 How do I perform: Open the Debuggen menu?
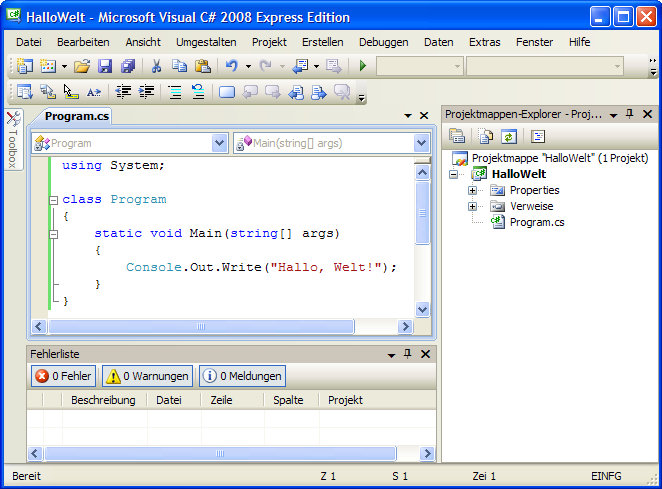383,42
